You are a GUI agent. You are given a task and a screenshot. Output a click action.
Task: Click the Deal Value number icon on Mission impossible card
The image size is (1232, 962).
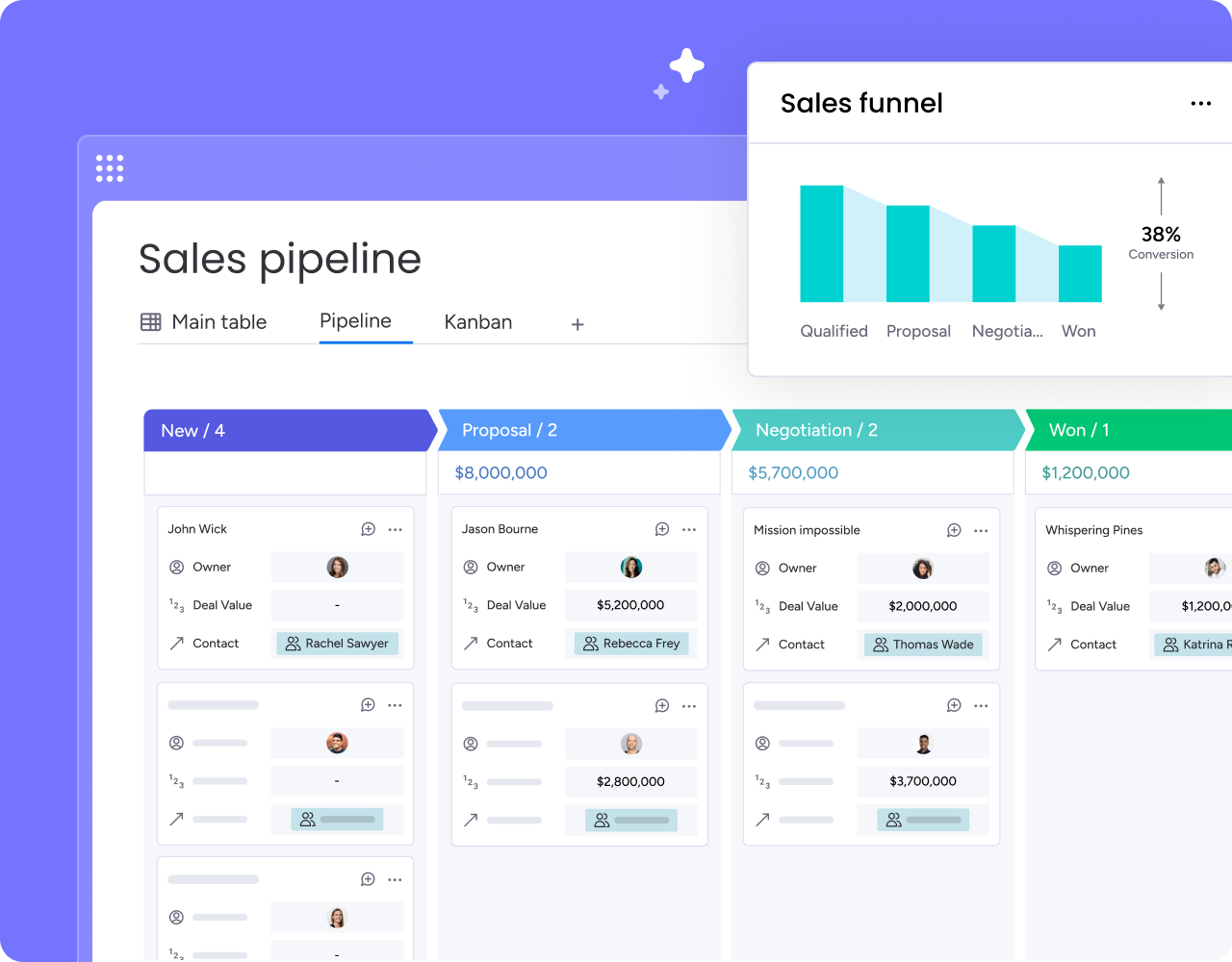(763, 606)
